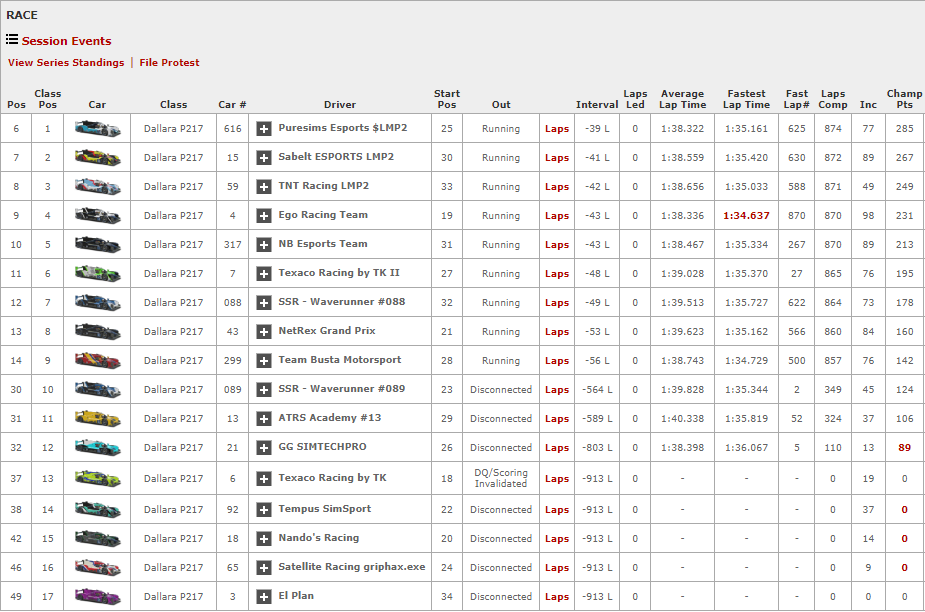The height and width of the screenshot is (612, 925).
Task: Open Laps link for Tempus SimSport
Action: point(557,509)
